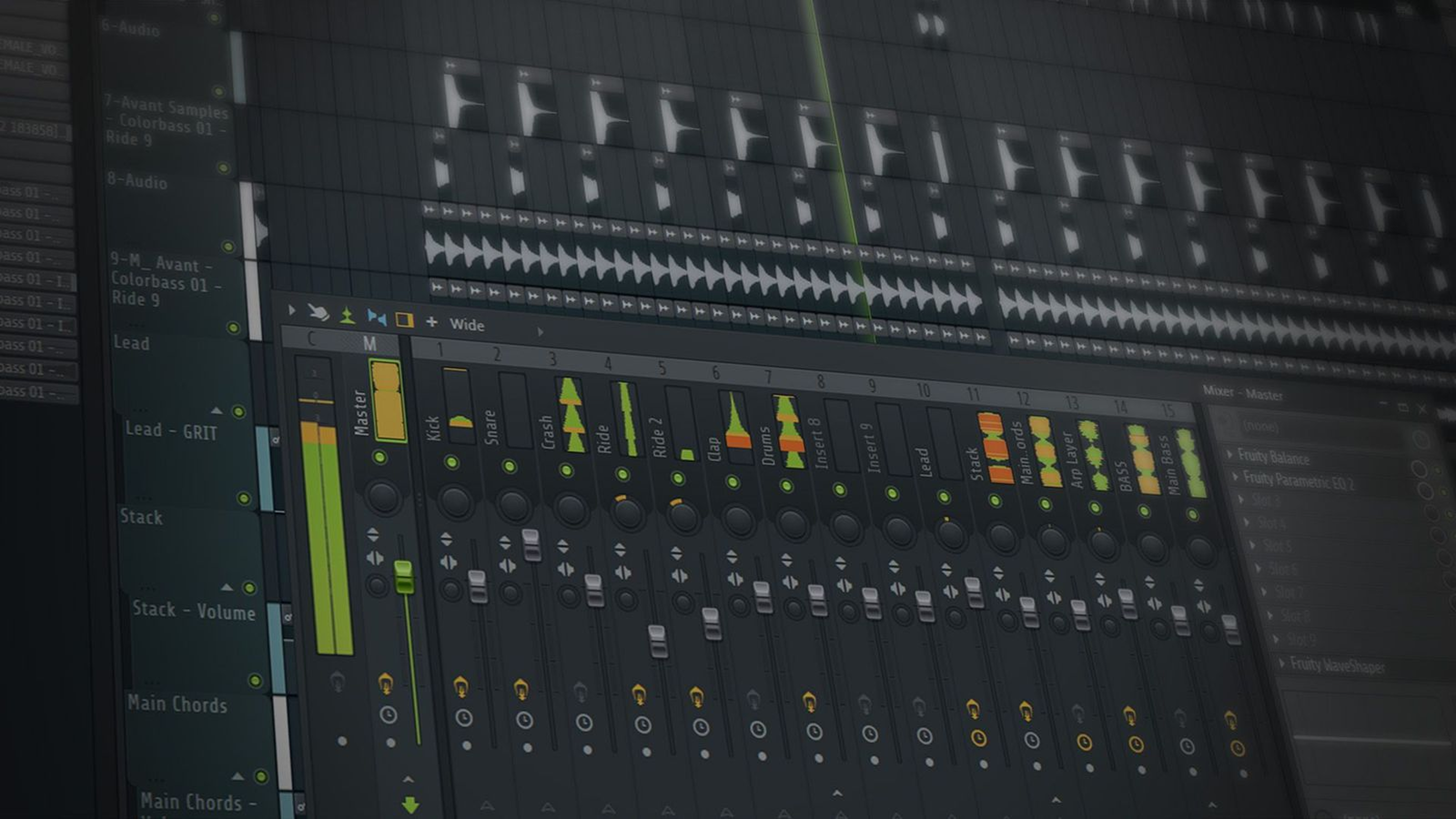The height and width of the screenshot is (819, 1456).
Task: Expand the Fruity Balance effect slot arrow
Action: 1229,454
